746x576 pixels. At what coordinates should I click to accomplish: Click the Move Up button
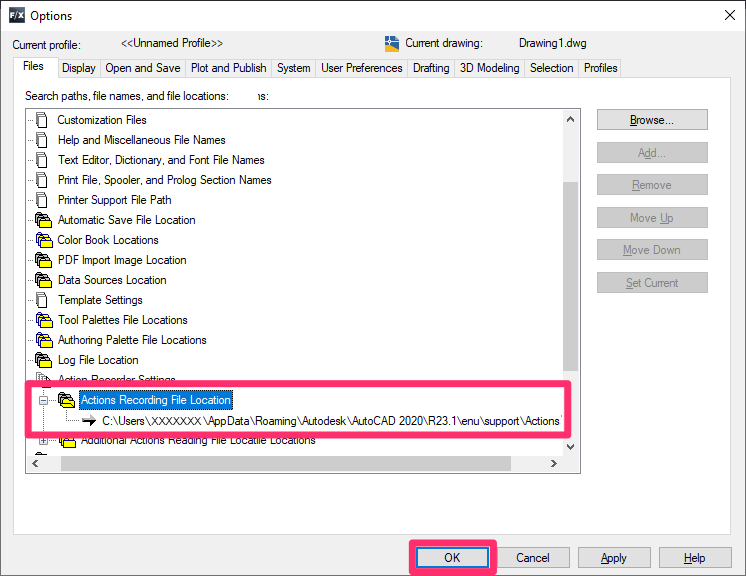click(x=652, y=217)
